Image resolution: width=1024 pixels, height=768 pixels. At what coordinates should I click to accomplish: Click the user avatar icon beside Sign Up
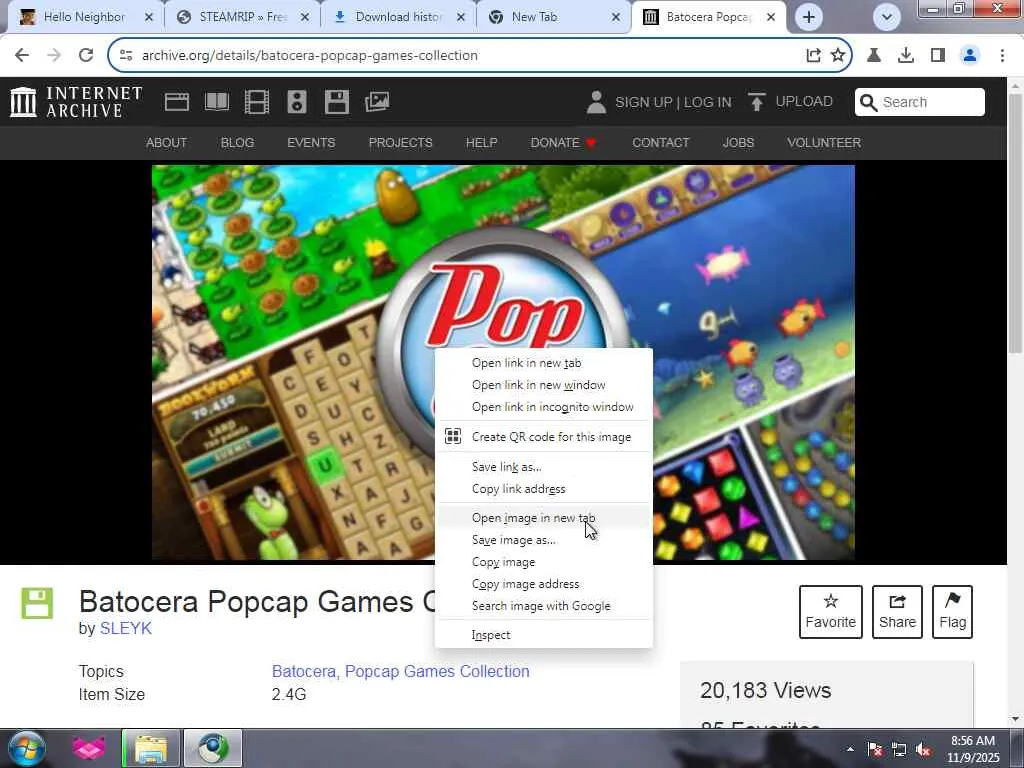[596, 102]
